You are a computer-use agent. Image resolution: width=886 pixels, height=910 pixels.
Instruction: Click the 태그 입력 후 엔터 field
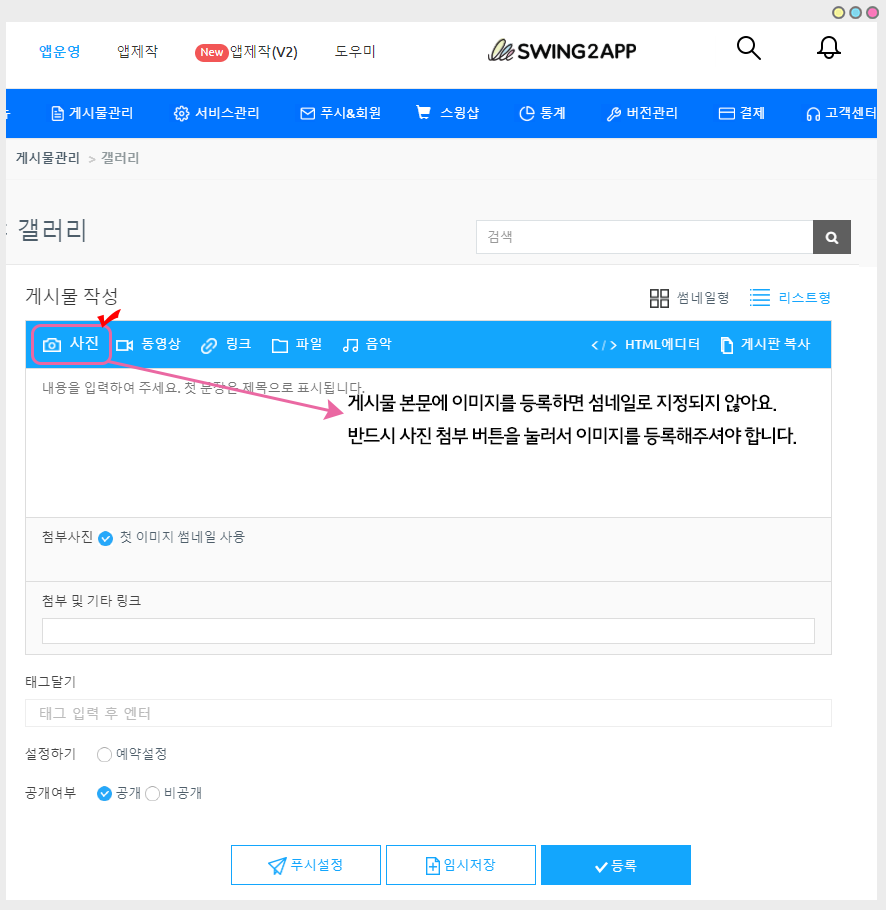(428, 713)
